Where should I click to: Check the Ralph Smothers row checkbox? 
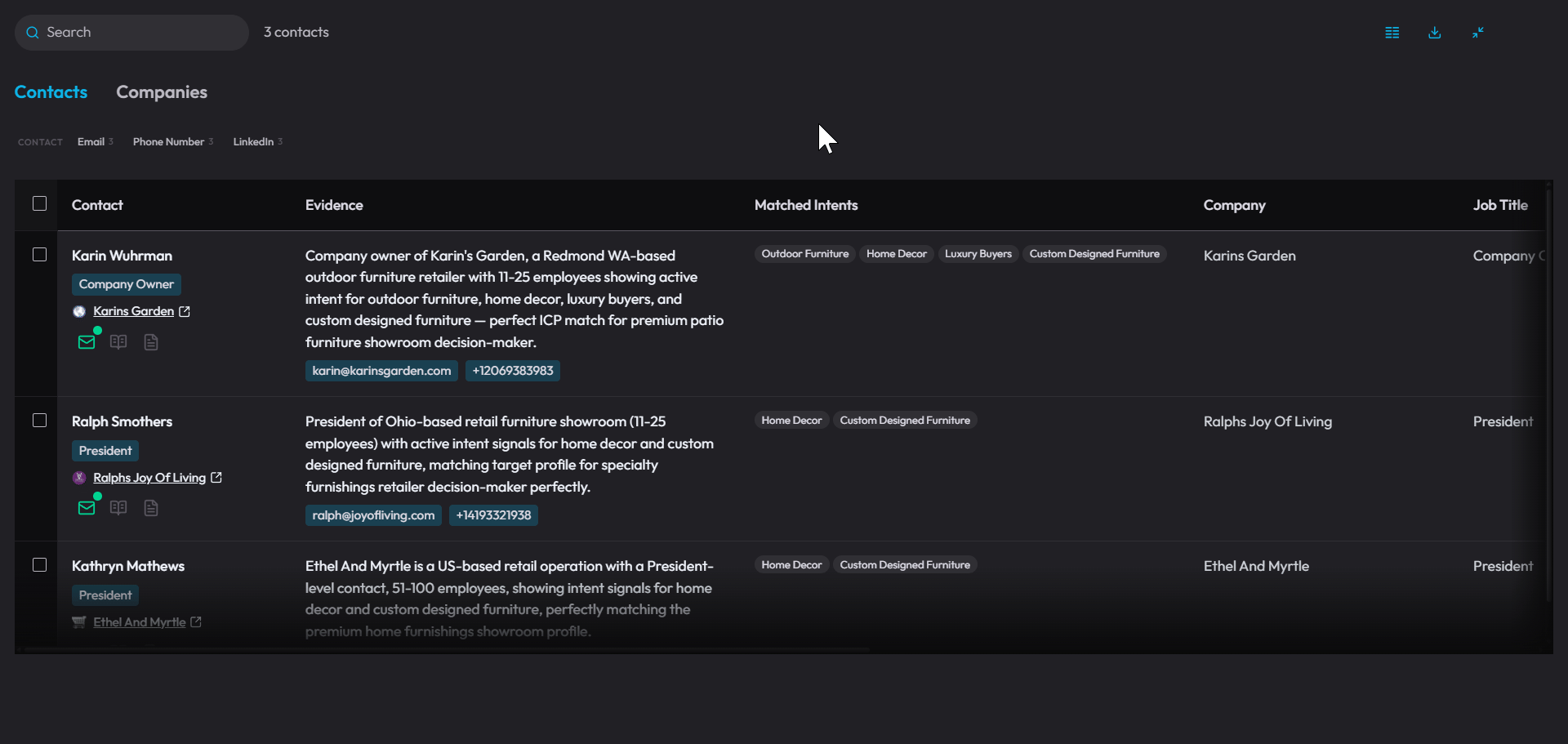pyautogui.click(x=39, y=420)
